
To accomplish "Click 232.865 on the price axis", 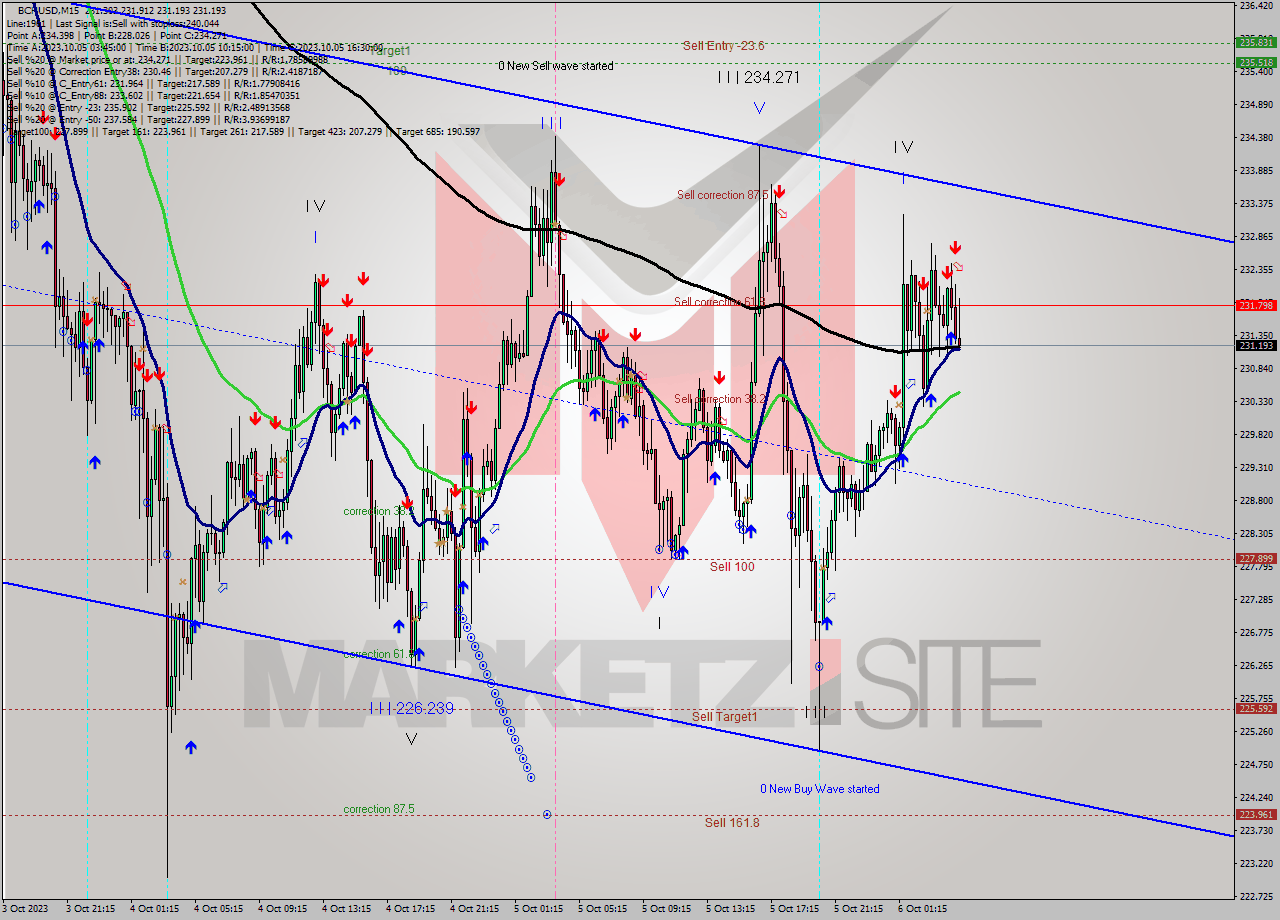I will point(1255,236).
